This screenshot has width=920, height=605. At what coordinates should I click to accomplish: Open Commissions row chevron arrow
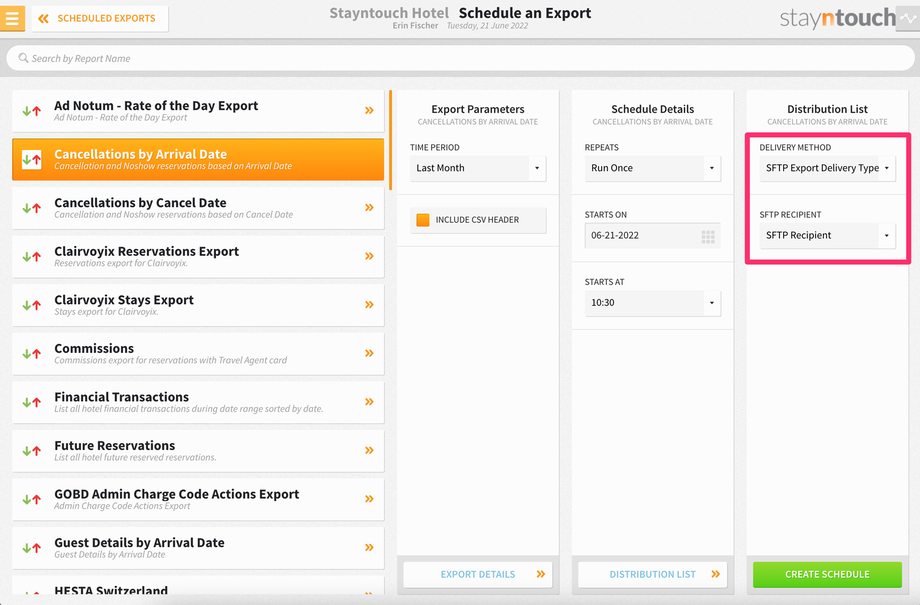pyautogui.click(x=369, y=353)
